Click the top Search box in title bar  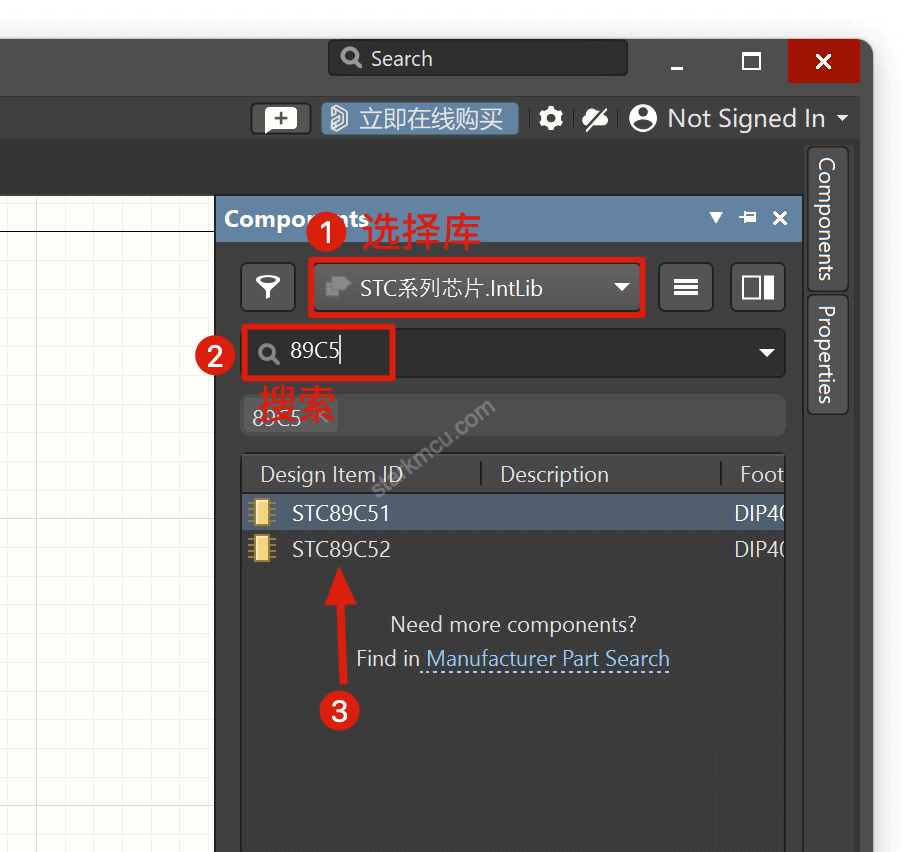click(478, 58)
